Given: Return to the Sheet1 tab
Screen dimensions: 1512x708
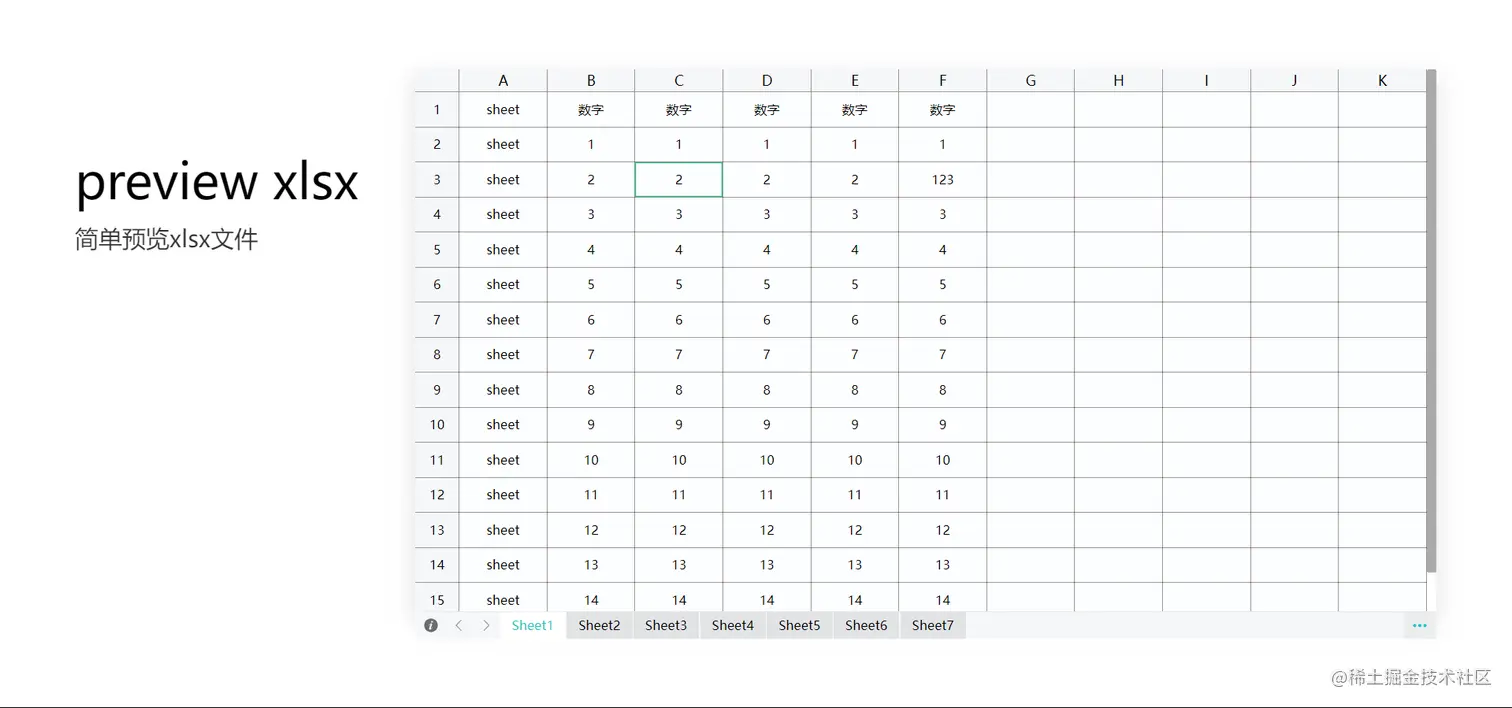Looking at the screenshot, I should 532,625.
